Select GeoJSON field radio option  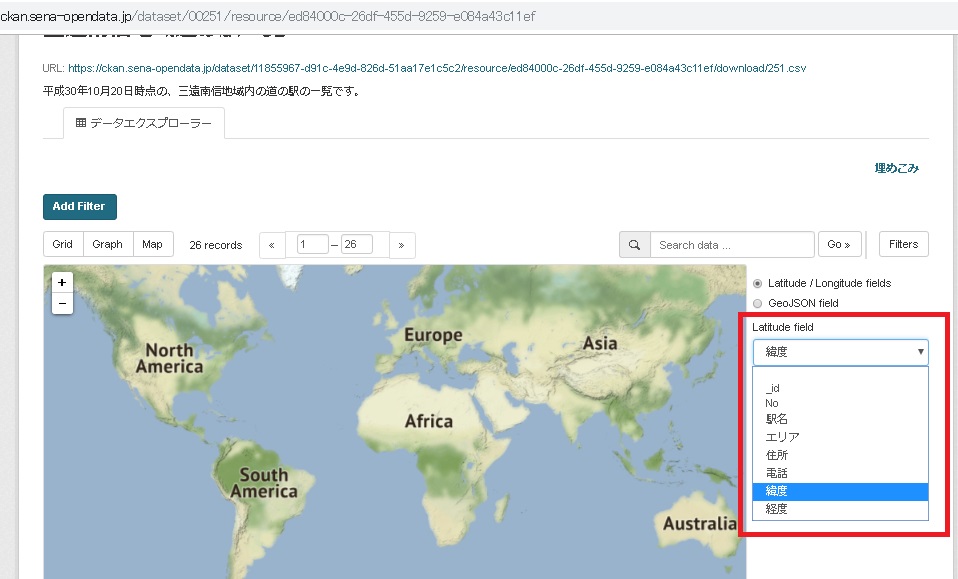758,303
